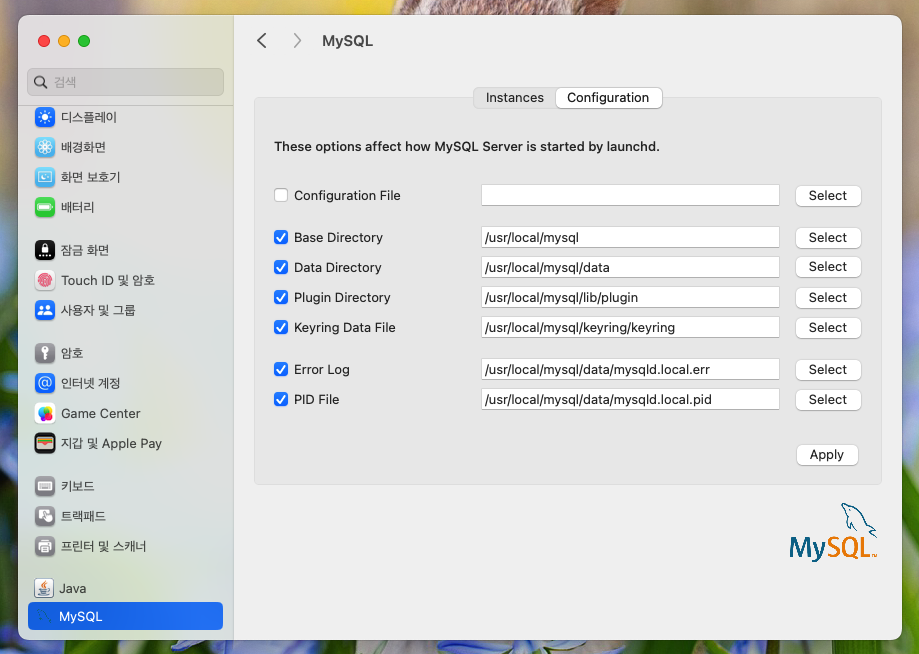This screenshot has height=654, width=919.
Task: Disable the Error Log checkbox
Action: [281, 369]
